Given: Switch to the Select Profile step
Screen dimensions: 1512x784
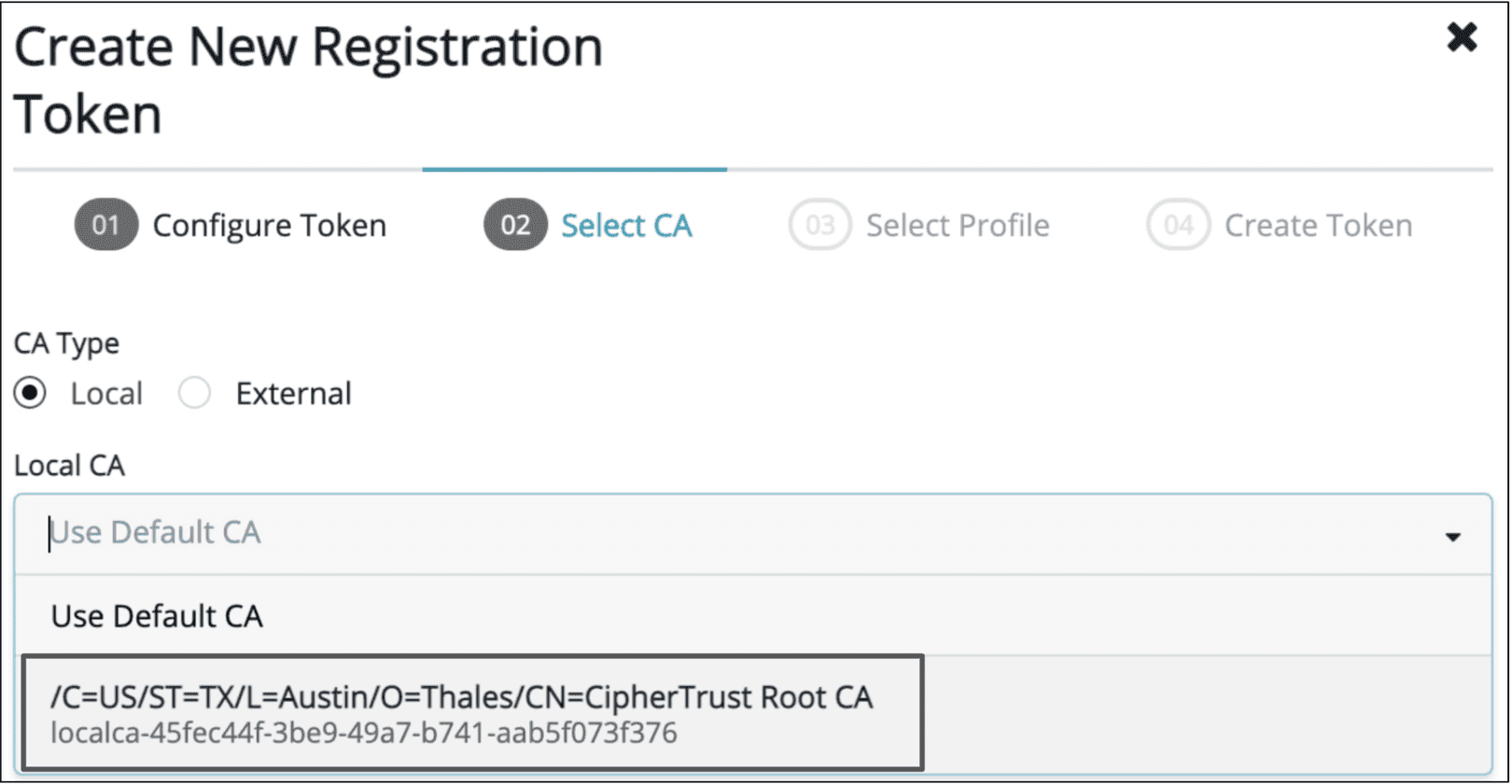Looking at the screenshot, I should tap(958, 225).
